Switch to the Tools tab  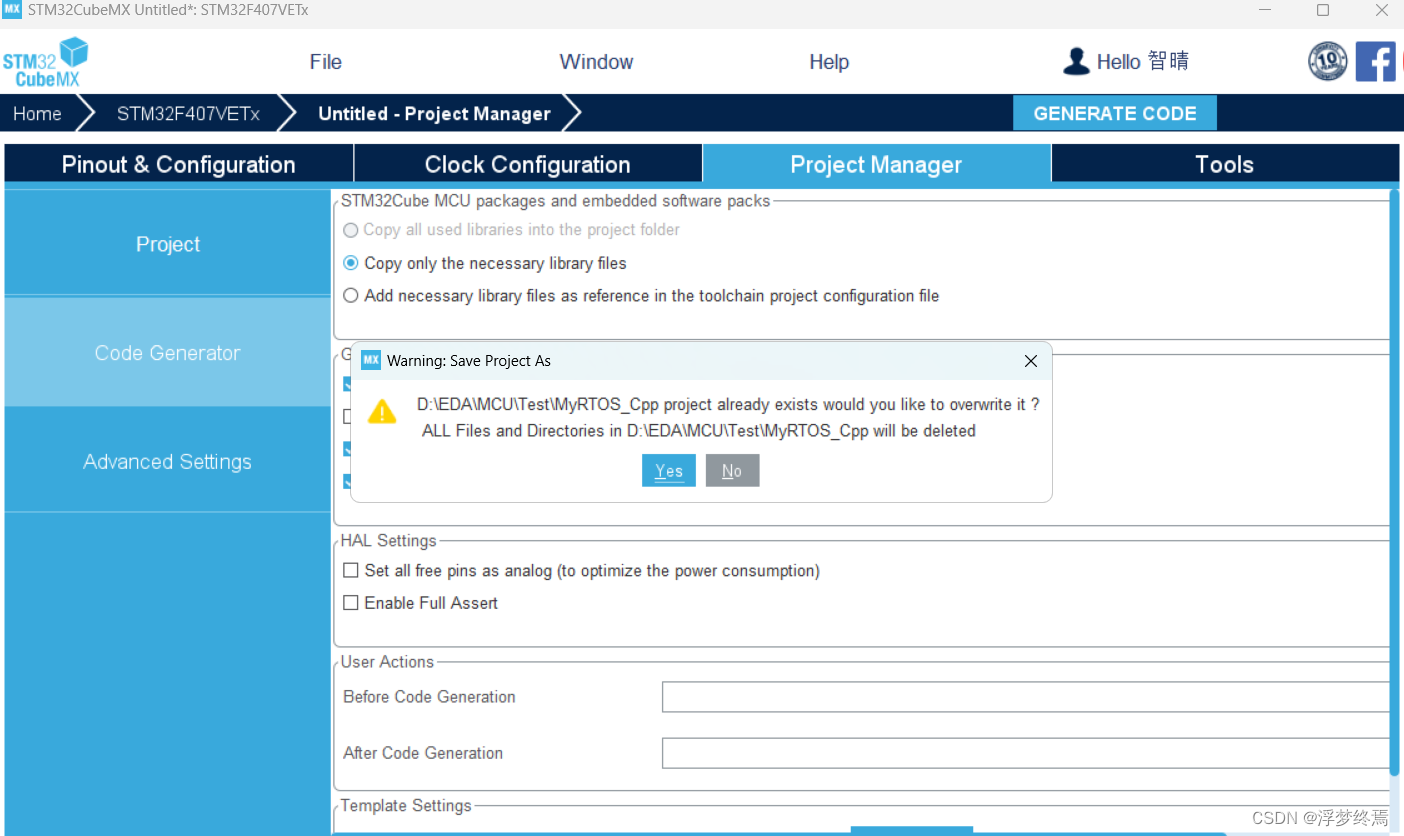tap(1225, 165)
